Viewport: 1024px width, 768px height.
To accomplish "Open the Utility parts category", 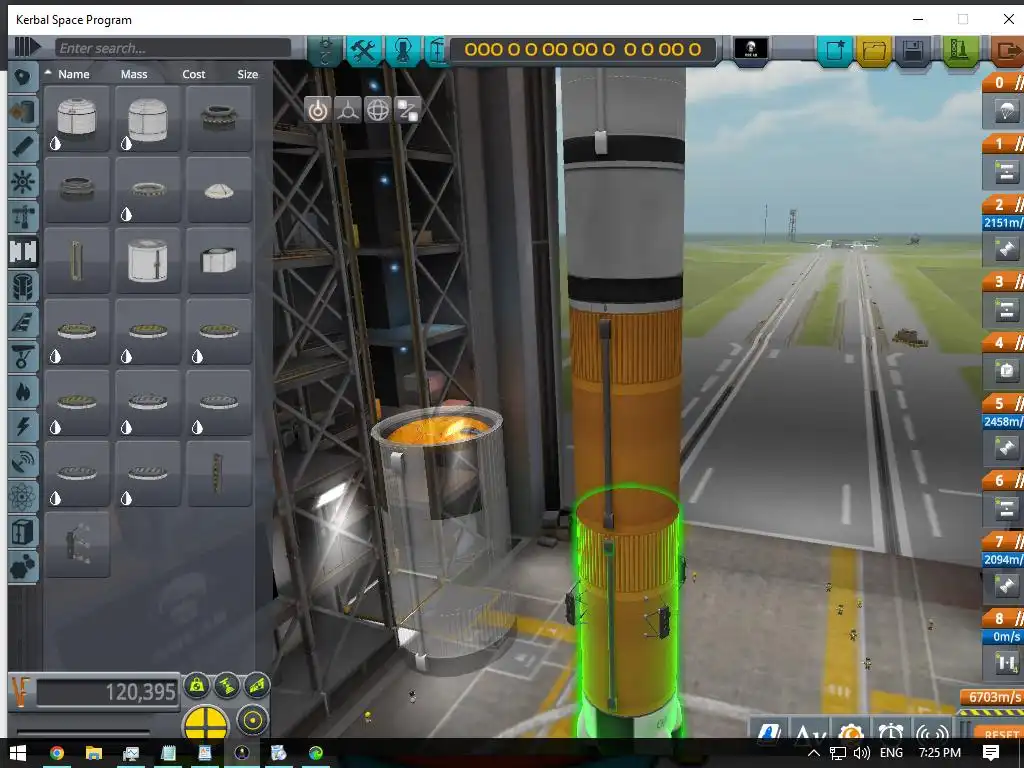I will point(23,567).
